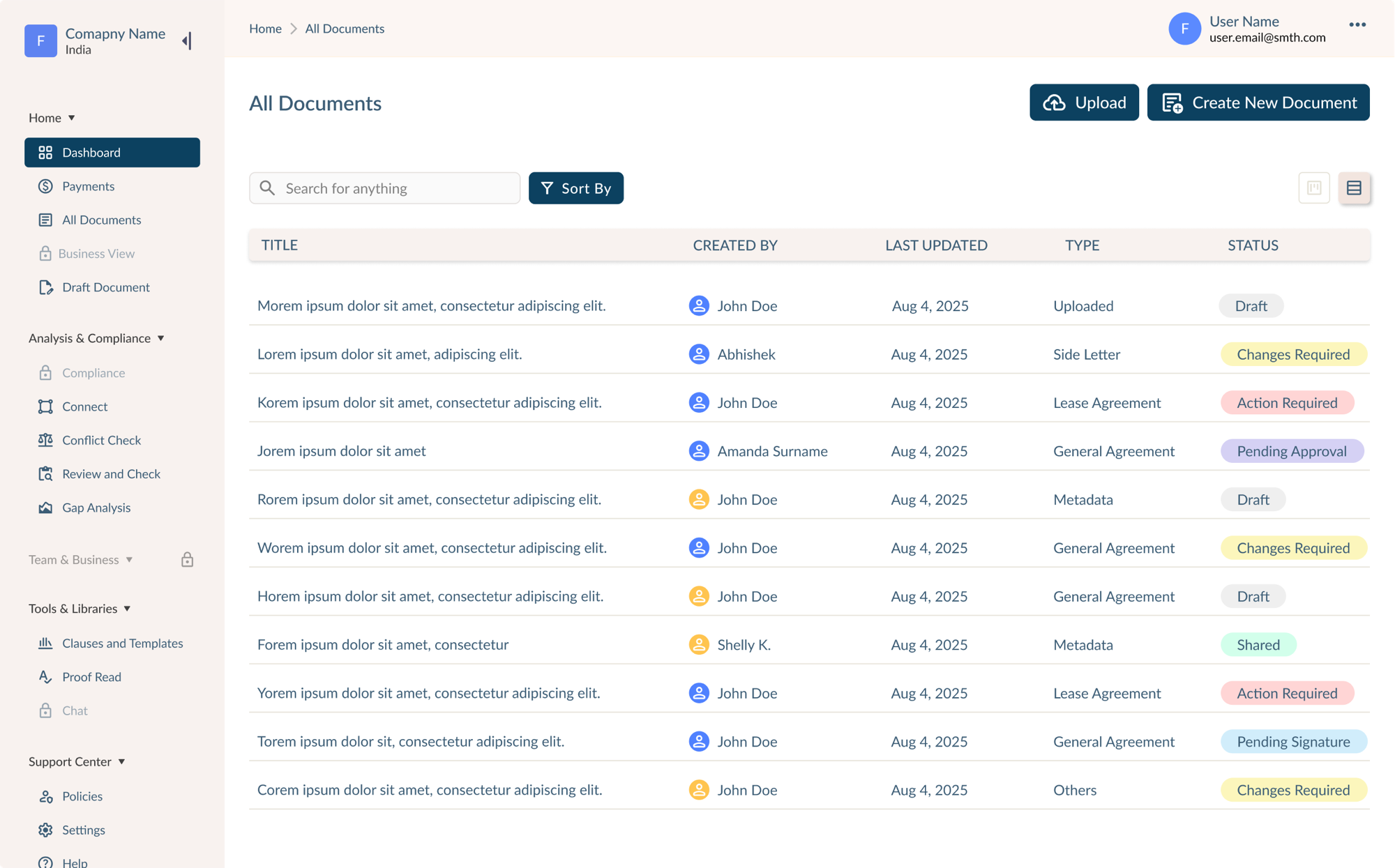Open 'Torem ipsum dolor sit' document
Image resolution: width=1395 pixels, height=868 pixels.
pos(410,741)
